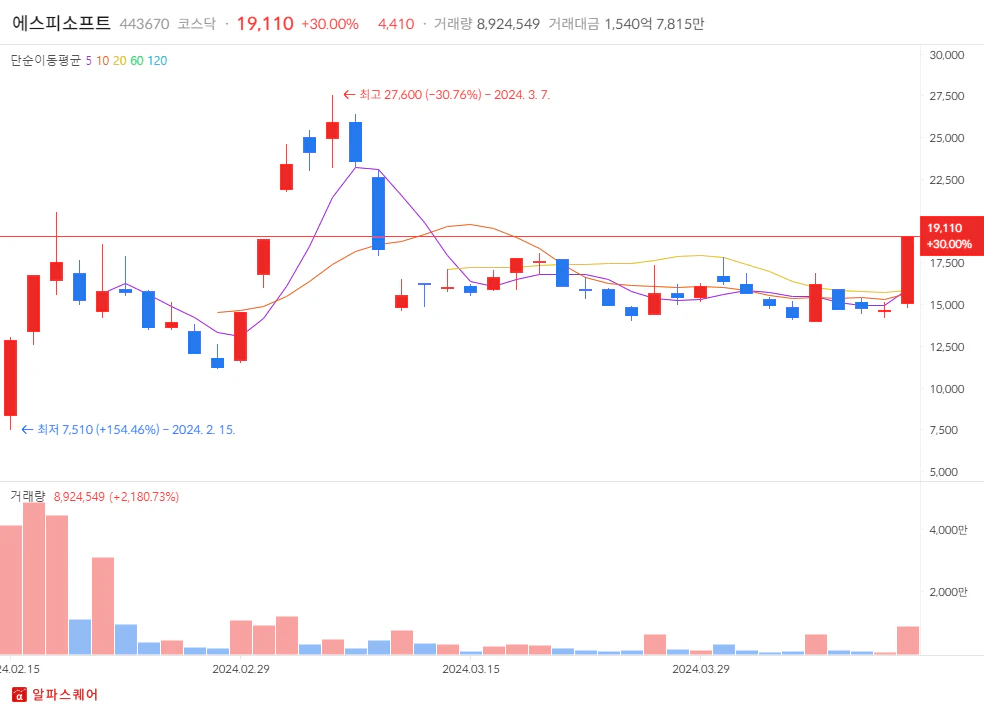Click the 12,500 price axis label
Viewport: 984px width, 709px height.
(946, 347)
